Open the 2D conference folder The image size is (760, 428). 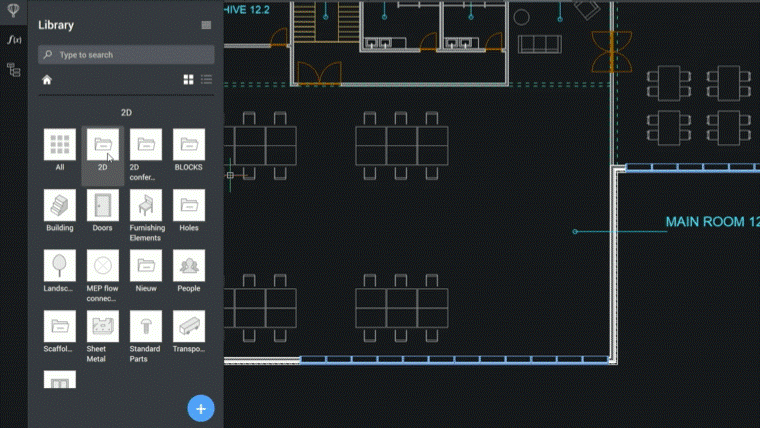point(146,145)
